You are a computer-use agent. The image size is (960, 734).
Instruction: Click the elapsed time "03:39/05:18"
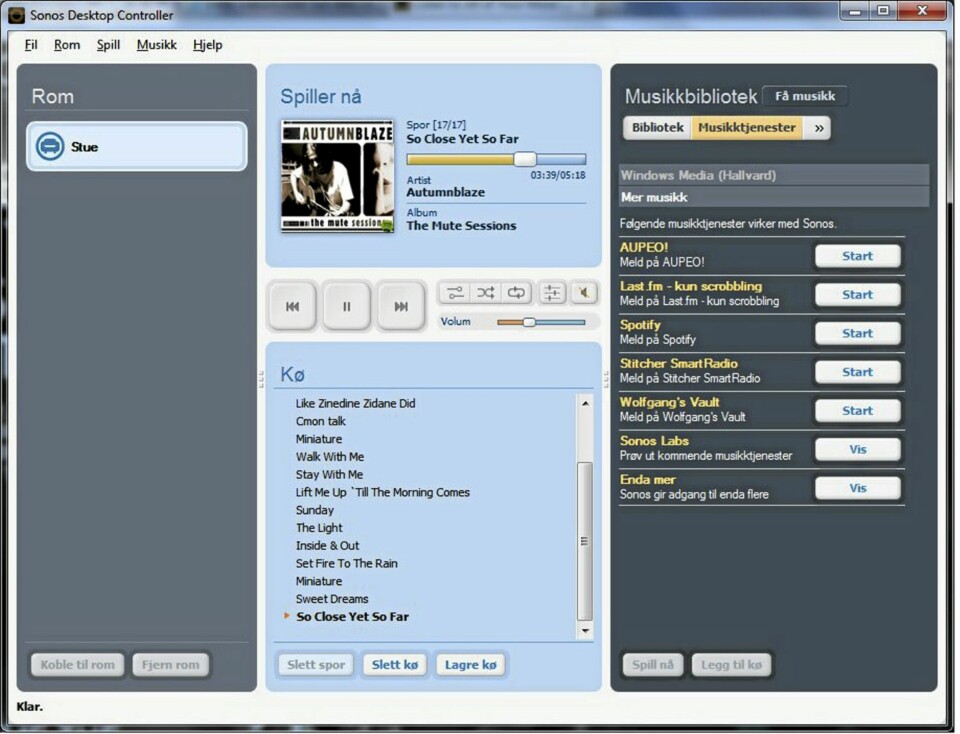[558, 175]
